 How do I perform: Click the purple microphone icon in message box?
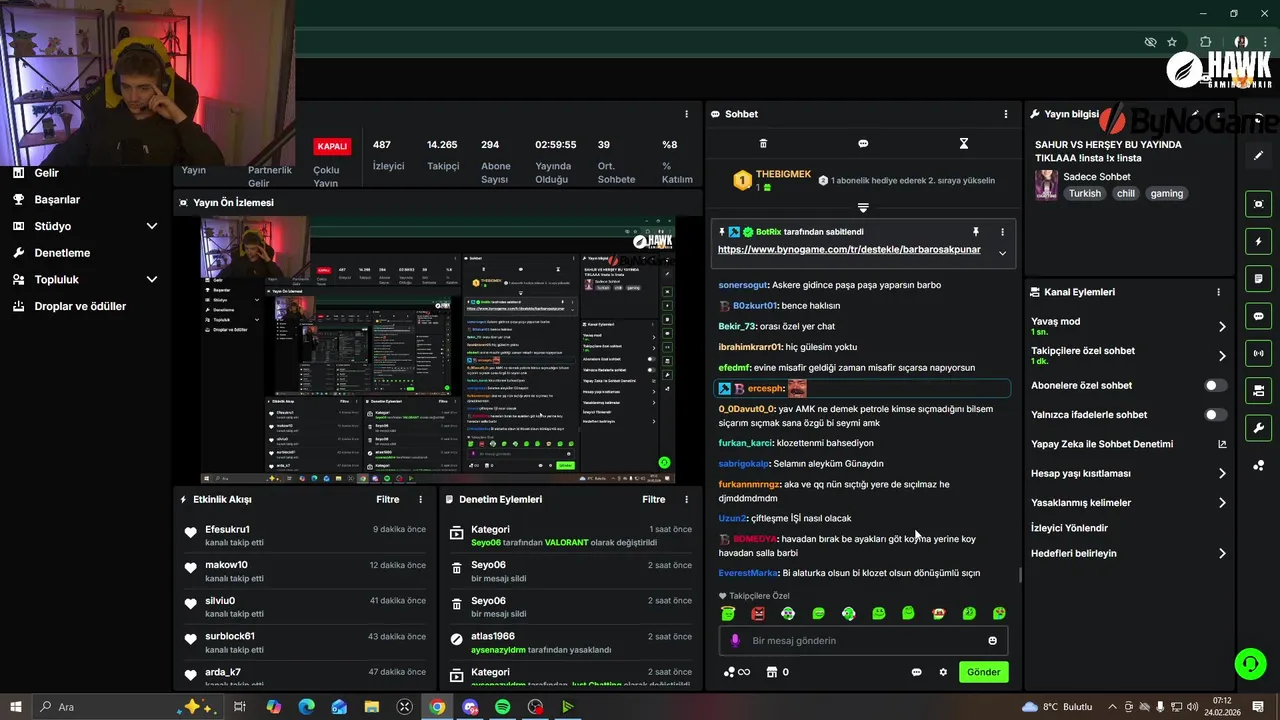735,641
